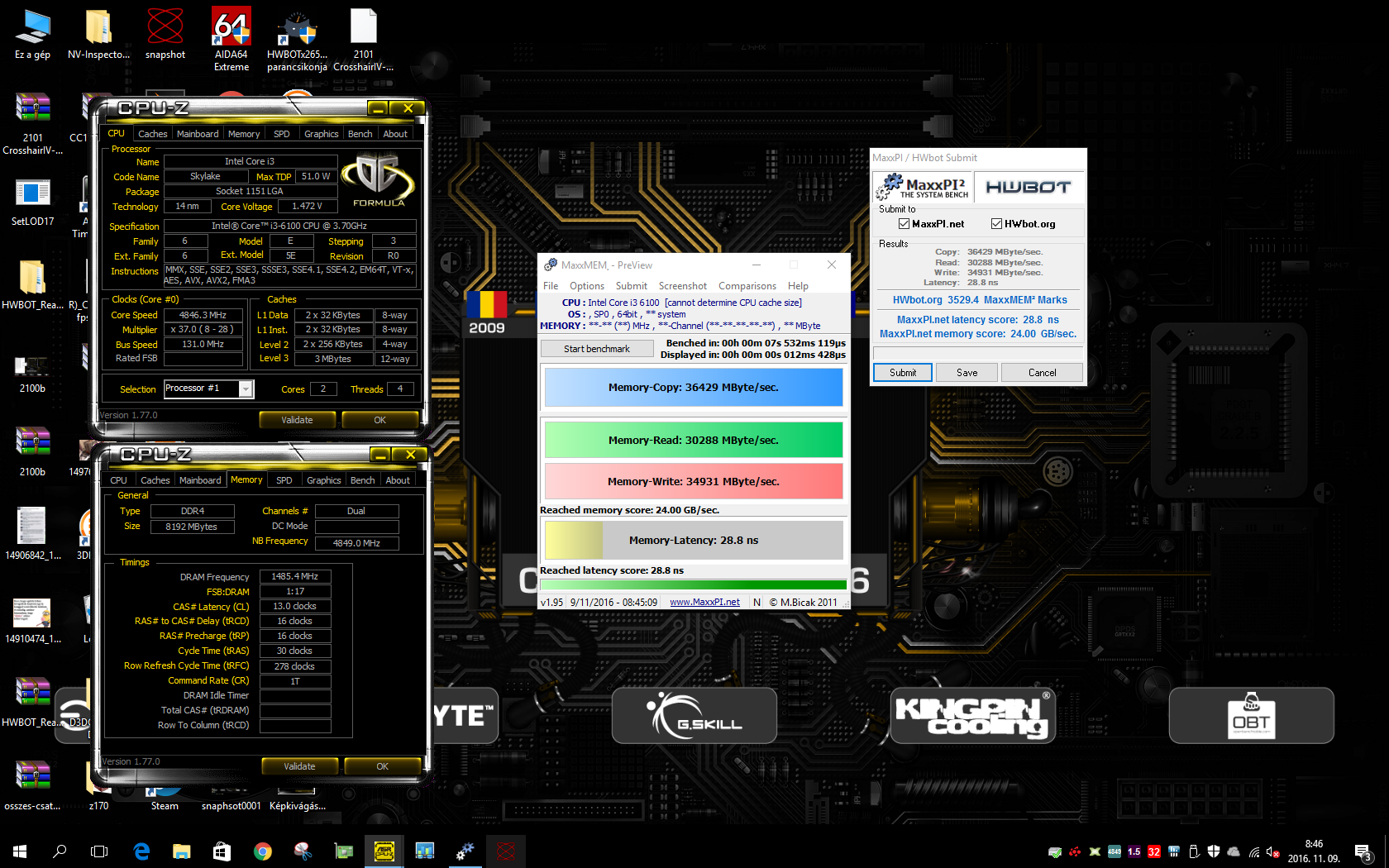Click the DRAM Frequency value field

point(295,576)
